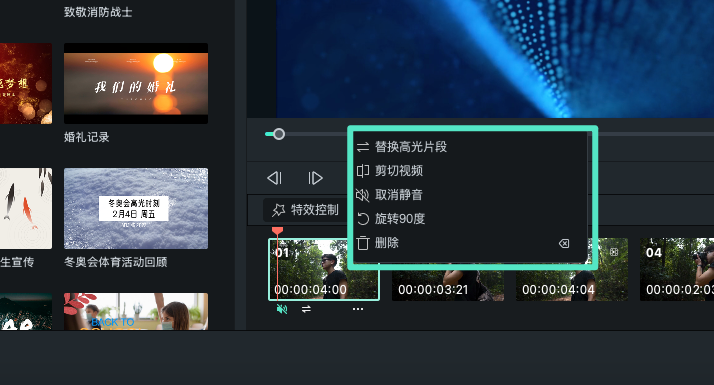
Task: Click the muted speaker icon beside 取消静音
Action: point(362,195)
